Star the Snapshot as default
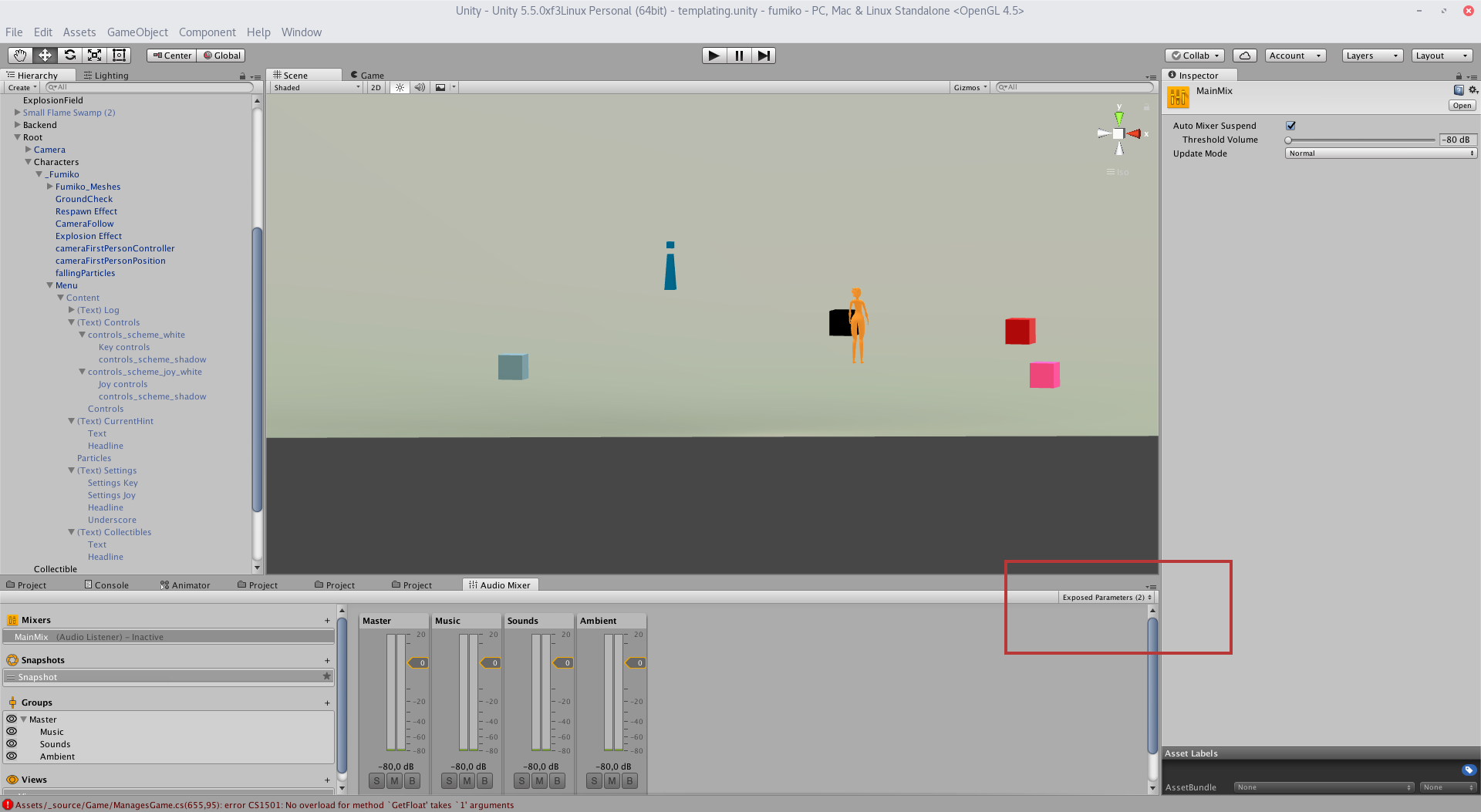Image resolution: width=1481 pixels, height=812 pixels. pos(326,676)
